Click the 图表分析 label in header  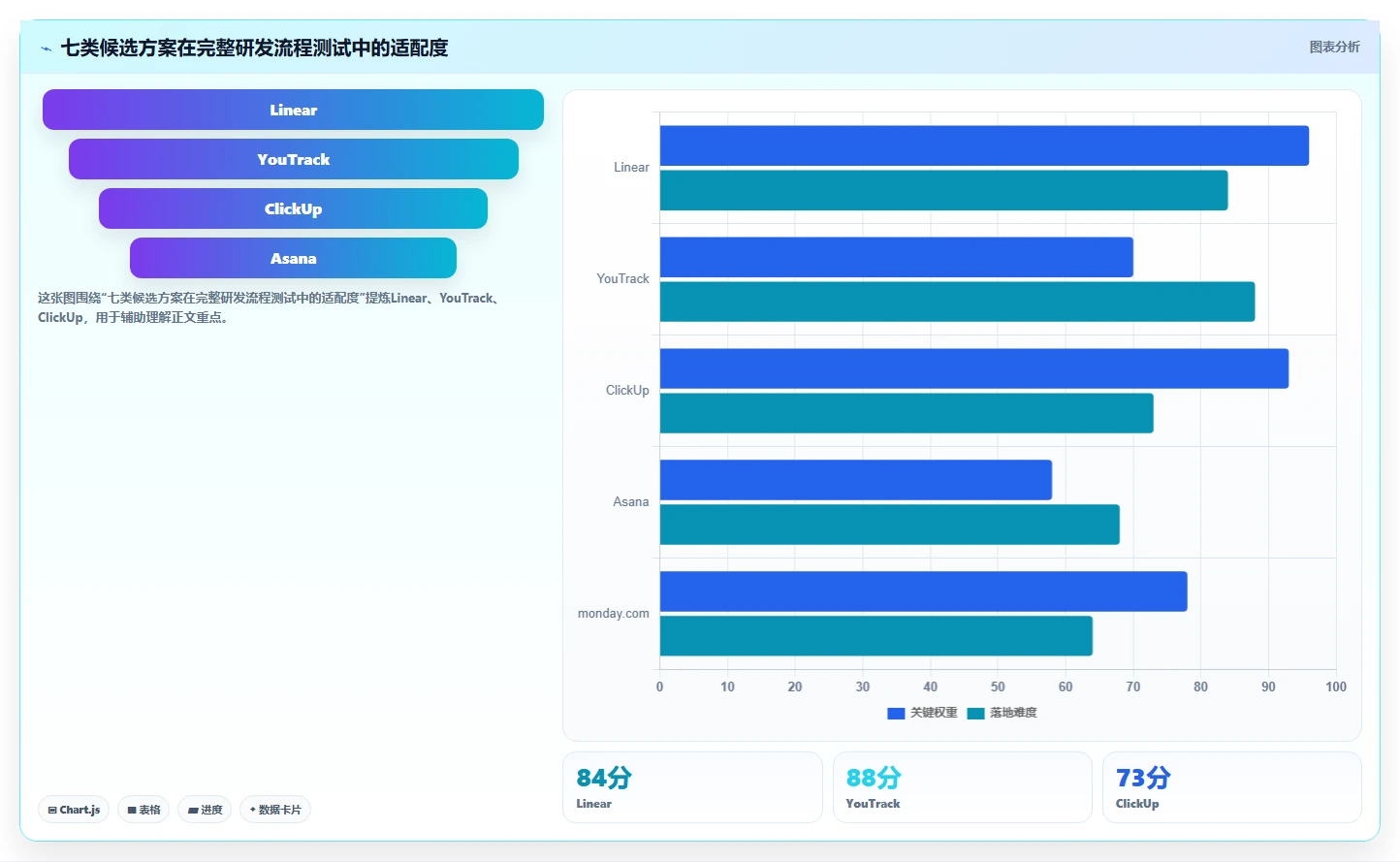coord(1334,47)
